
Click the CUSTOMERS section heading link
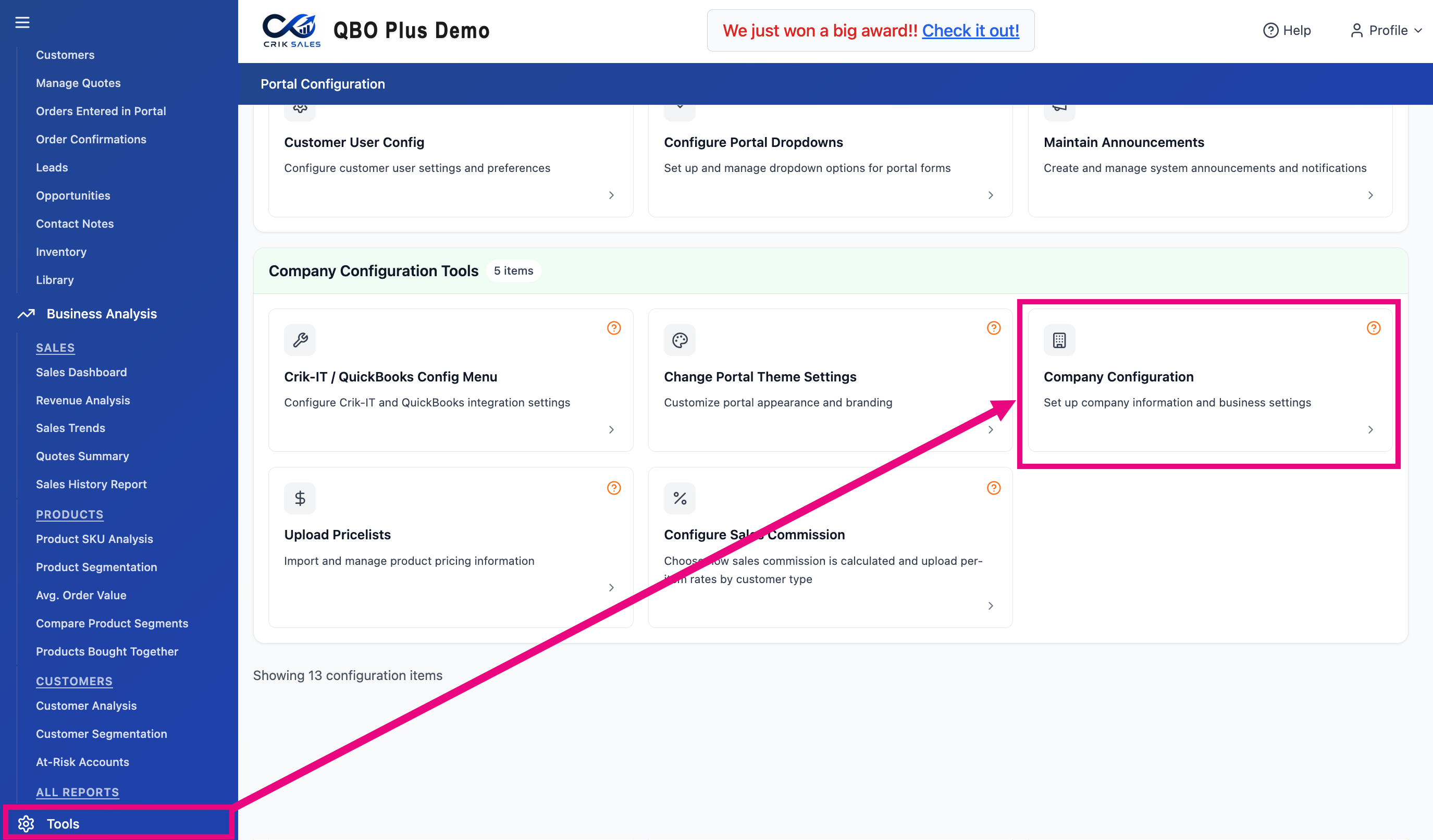pyautogui.click(x=74, y=681)
